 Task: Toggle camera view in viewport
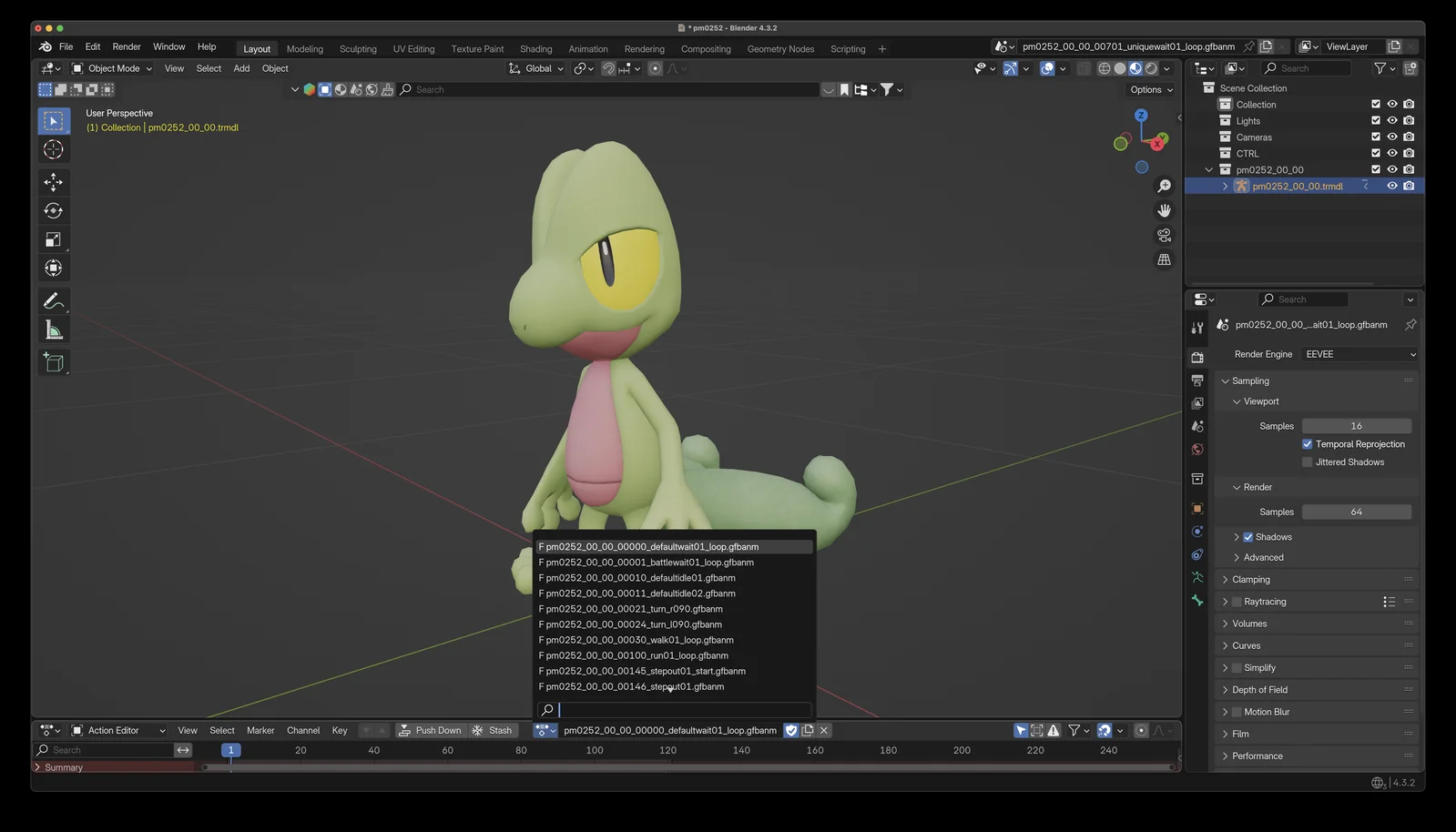[1164, 235]
